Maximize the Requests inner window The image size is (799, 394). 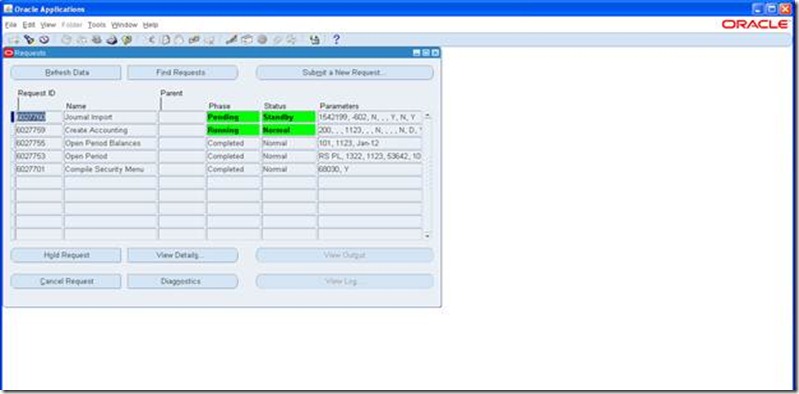click(426, 52)
